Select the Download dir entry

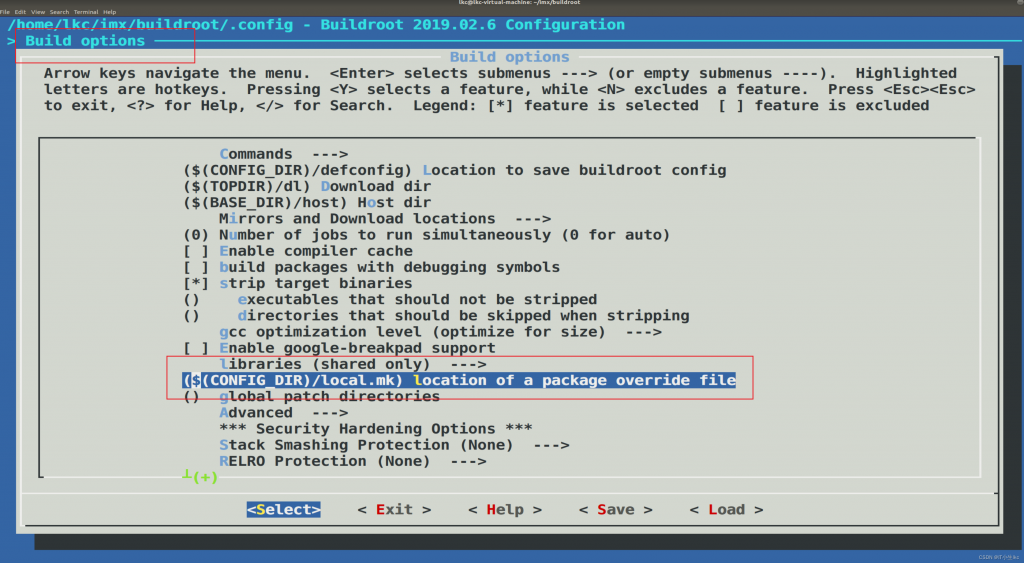307,186
